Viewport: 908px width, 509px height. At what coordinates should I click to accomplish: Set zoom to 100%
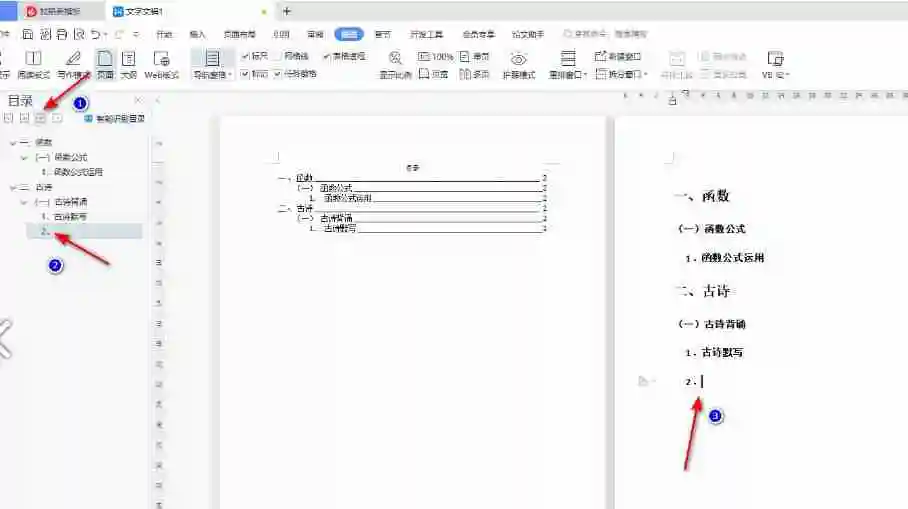click(435, 56)
